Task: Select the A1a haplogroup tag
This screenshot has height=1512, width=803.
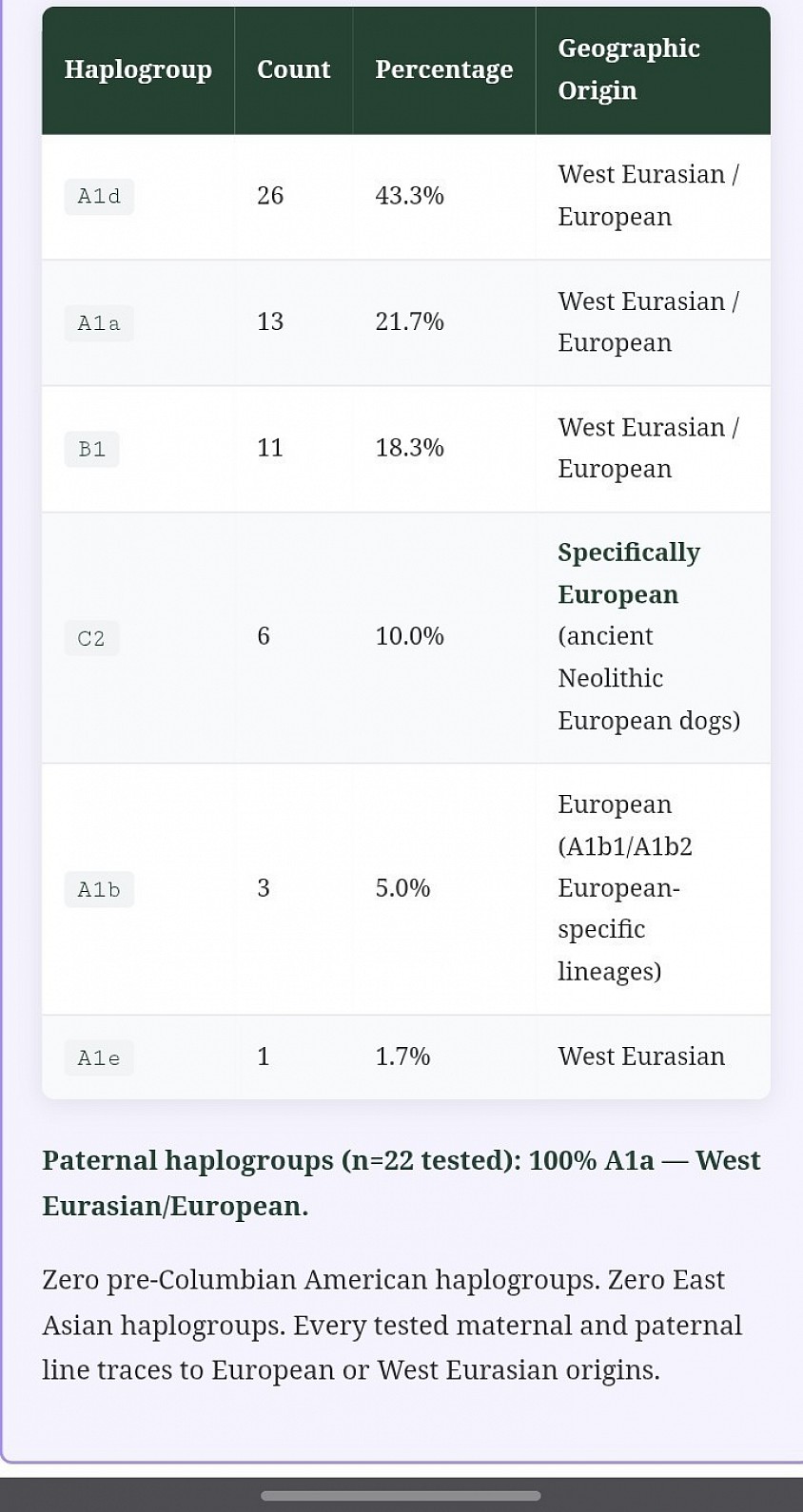Action: tap(99, 323)
